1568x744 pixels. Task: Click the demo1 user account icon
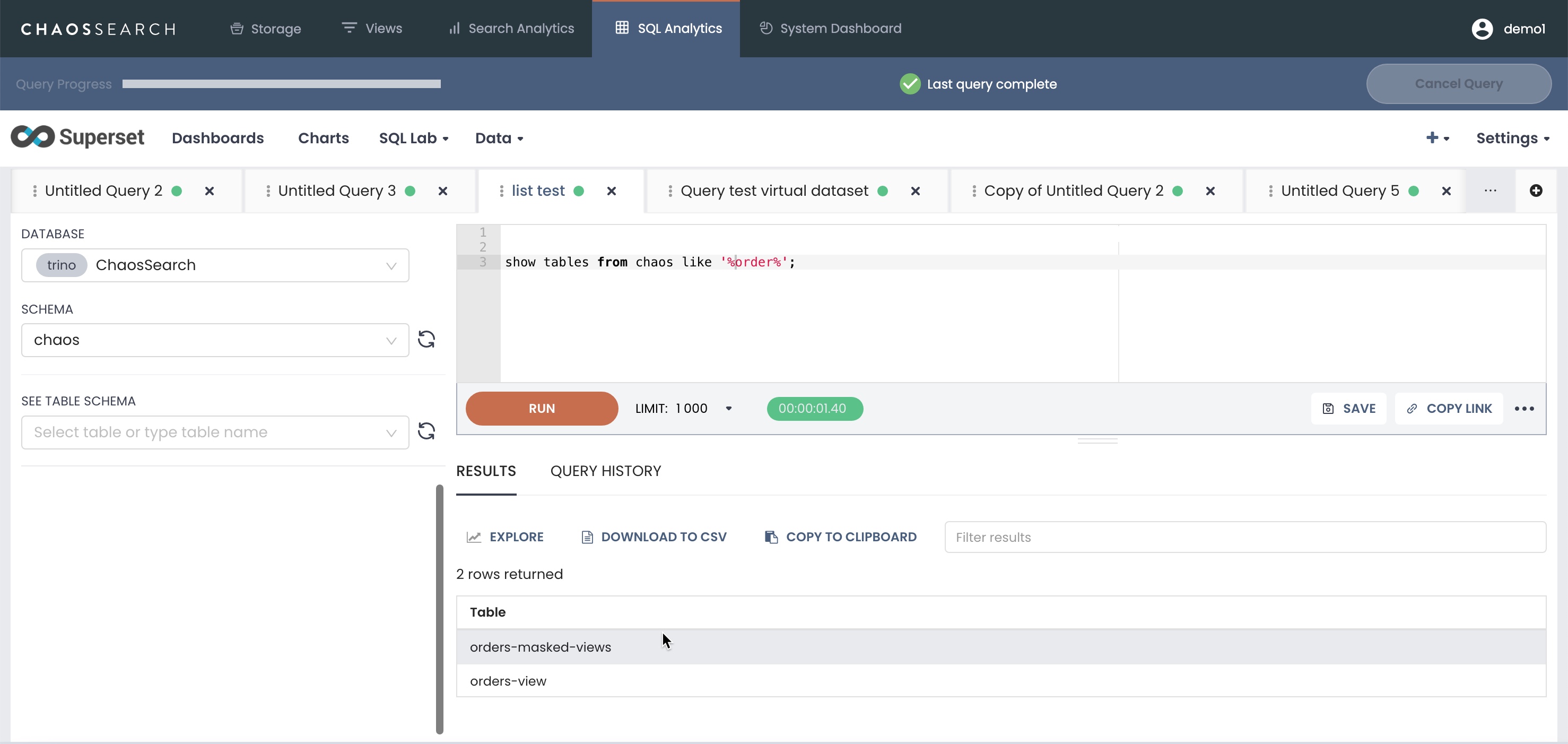pyautogui.click(x=1482, y=29)
